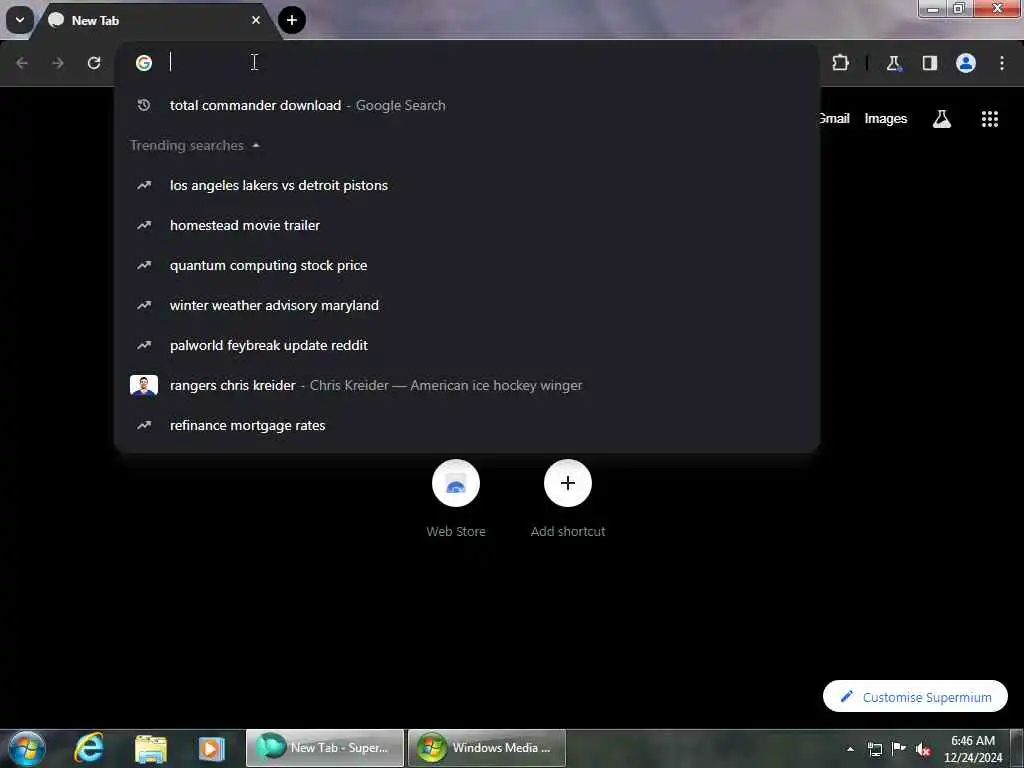The image size is (1024, 768).
Task: Toggle the side panel
Action: tap(929, 63)
